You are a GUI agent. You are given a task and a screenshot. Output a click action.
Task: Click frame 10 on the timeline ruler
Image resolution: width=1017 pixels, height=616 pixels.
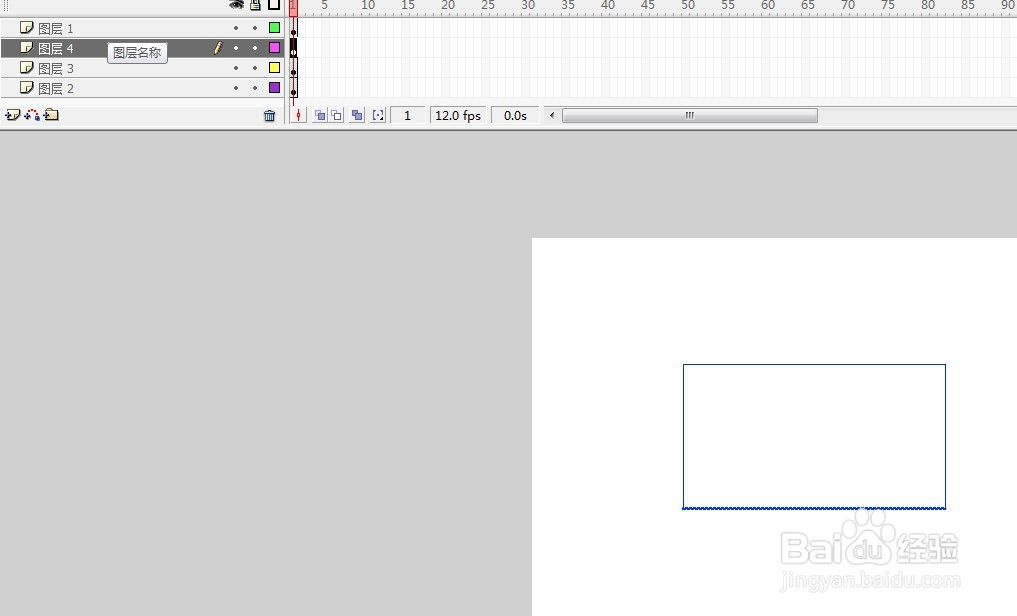tap(368, 6)
